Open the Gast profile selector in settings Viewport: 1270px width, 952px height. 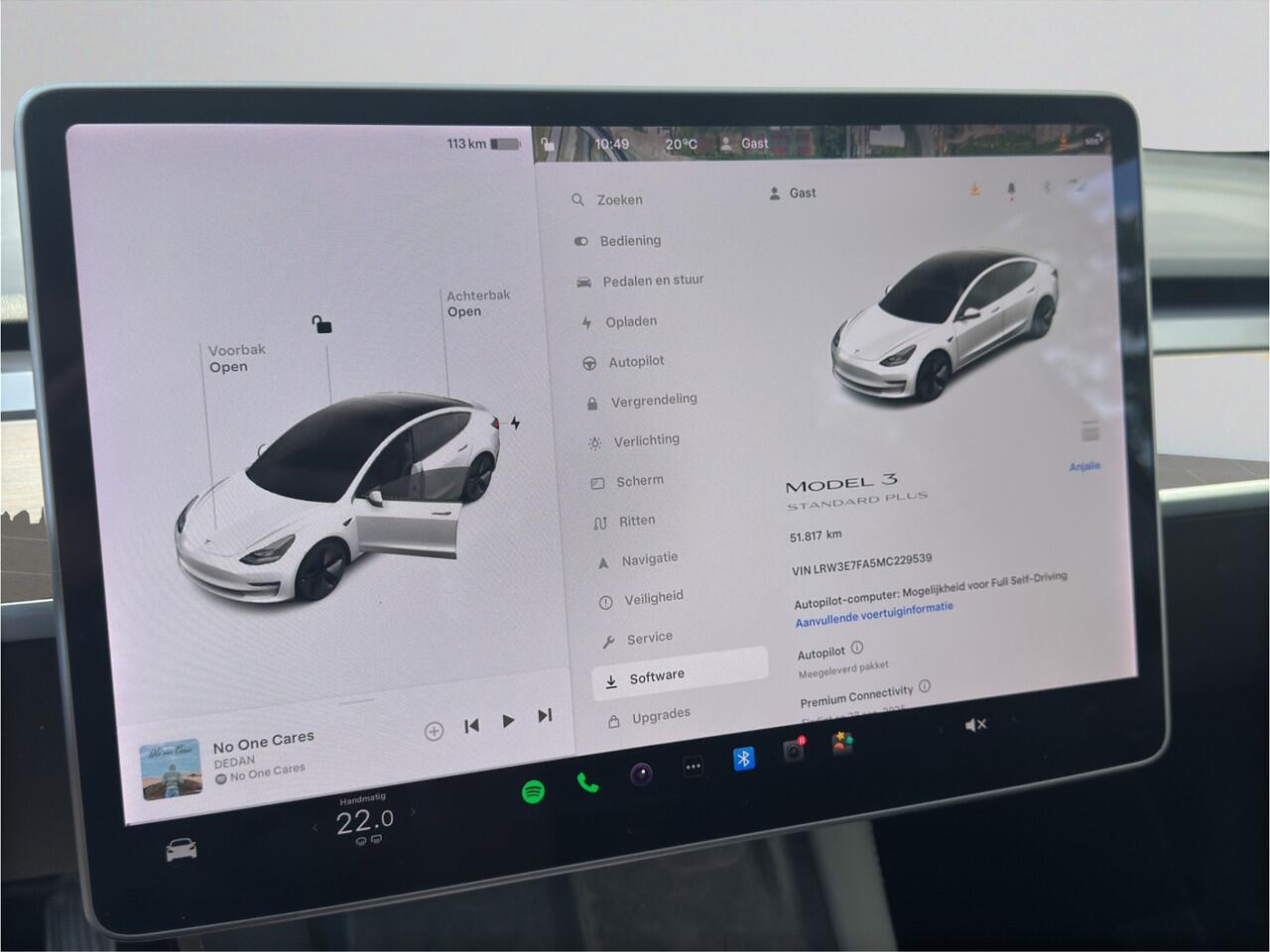point(793,193)
